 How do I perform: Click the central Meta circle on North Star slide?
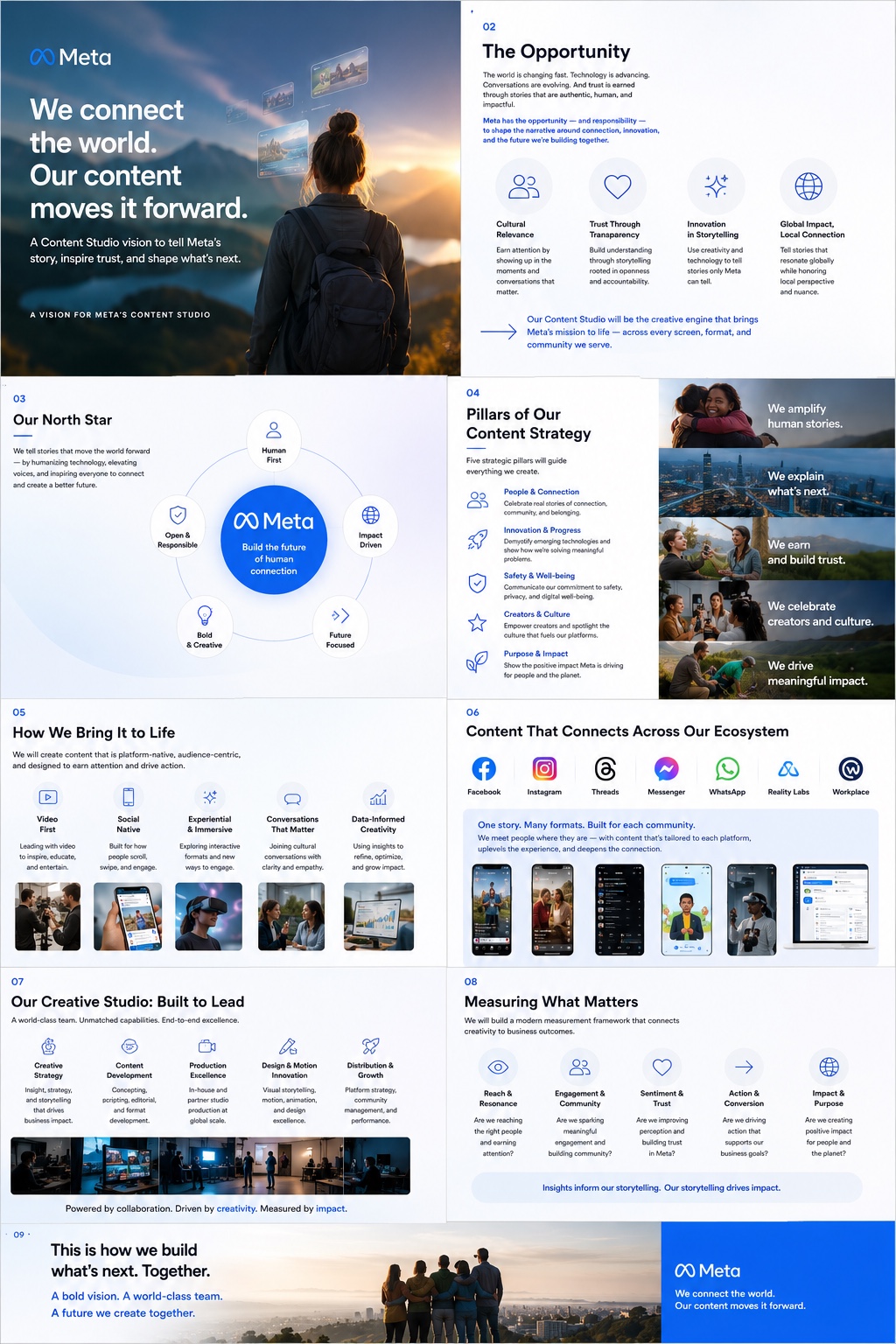pyautogui.click(x=274, y=539)
